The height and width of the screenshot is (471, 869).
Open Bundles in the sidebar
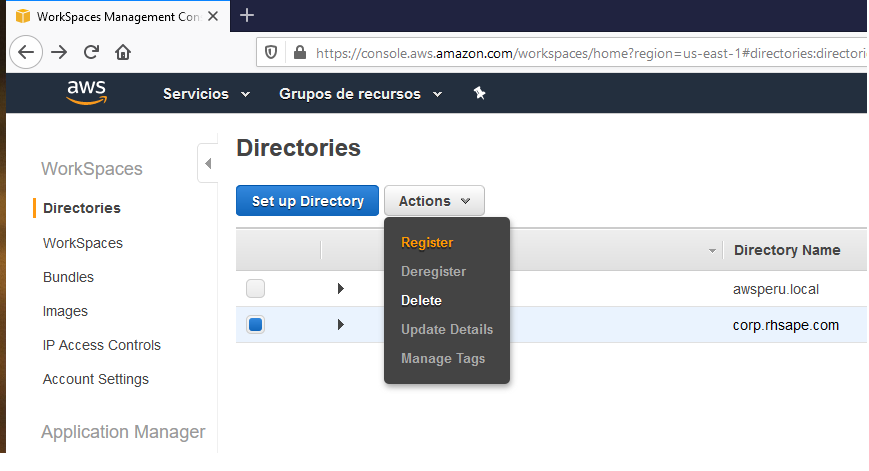pyautogui.click(x=68, y=277)
